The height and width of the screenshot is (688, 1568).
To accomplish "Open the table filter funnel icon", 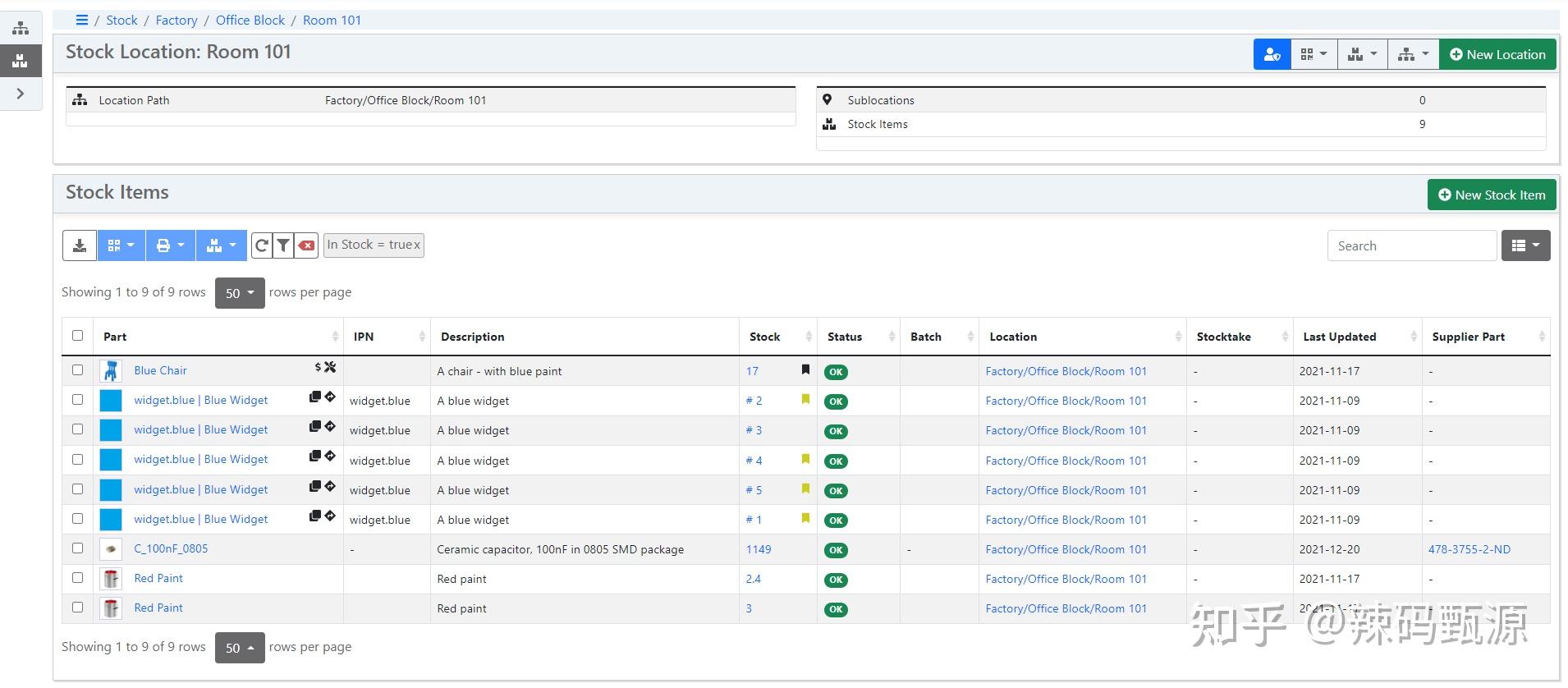I will pyautogui.click(x=283, y=245).
